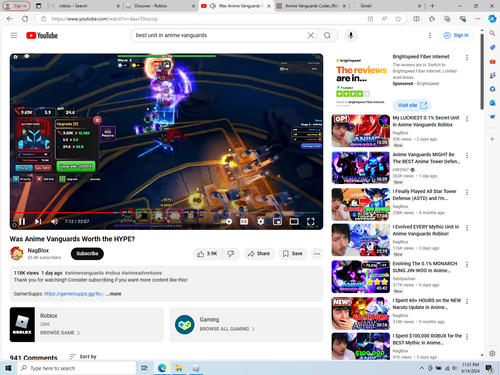
Task: Open Edge settings and more menu
Action: click(478, 19)
